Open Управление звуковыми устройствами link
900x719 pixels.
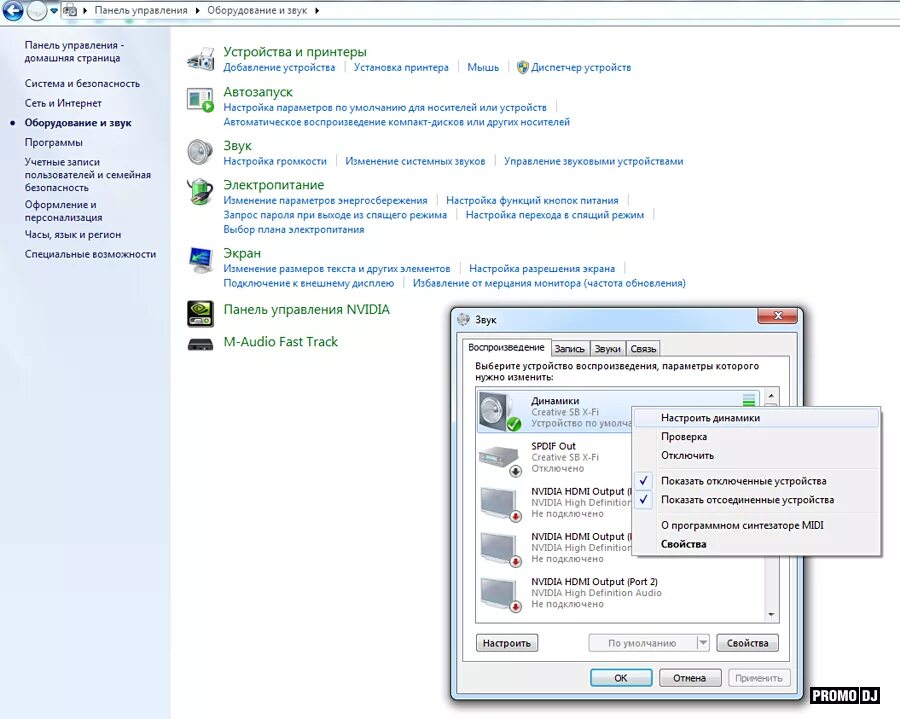pos(593,161)
